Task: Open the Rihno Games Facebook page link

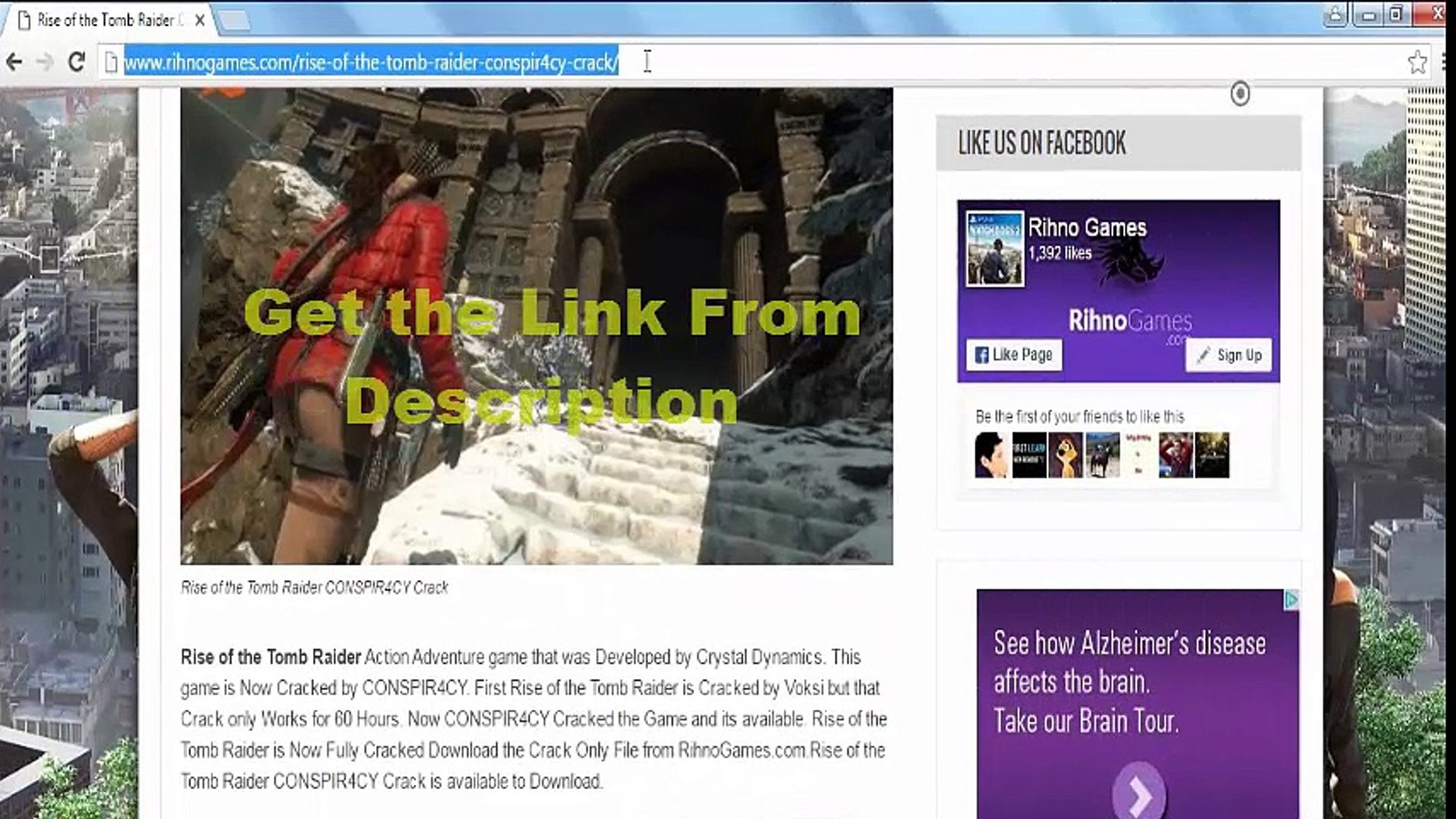Action: tap(1087, 227)
